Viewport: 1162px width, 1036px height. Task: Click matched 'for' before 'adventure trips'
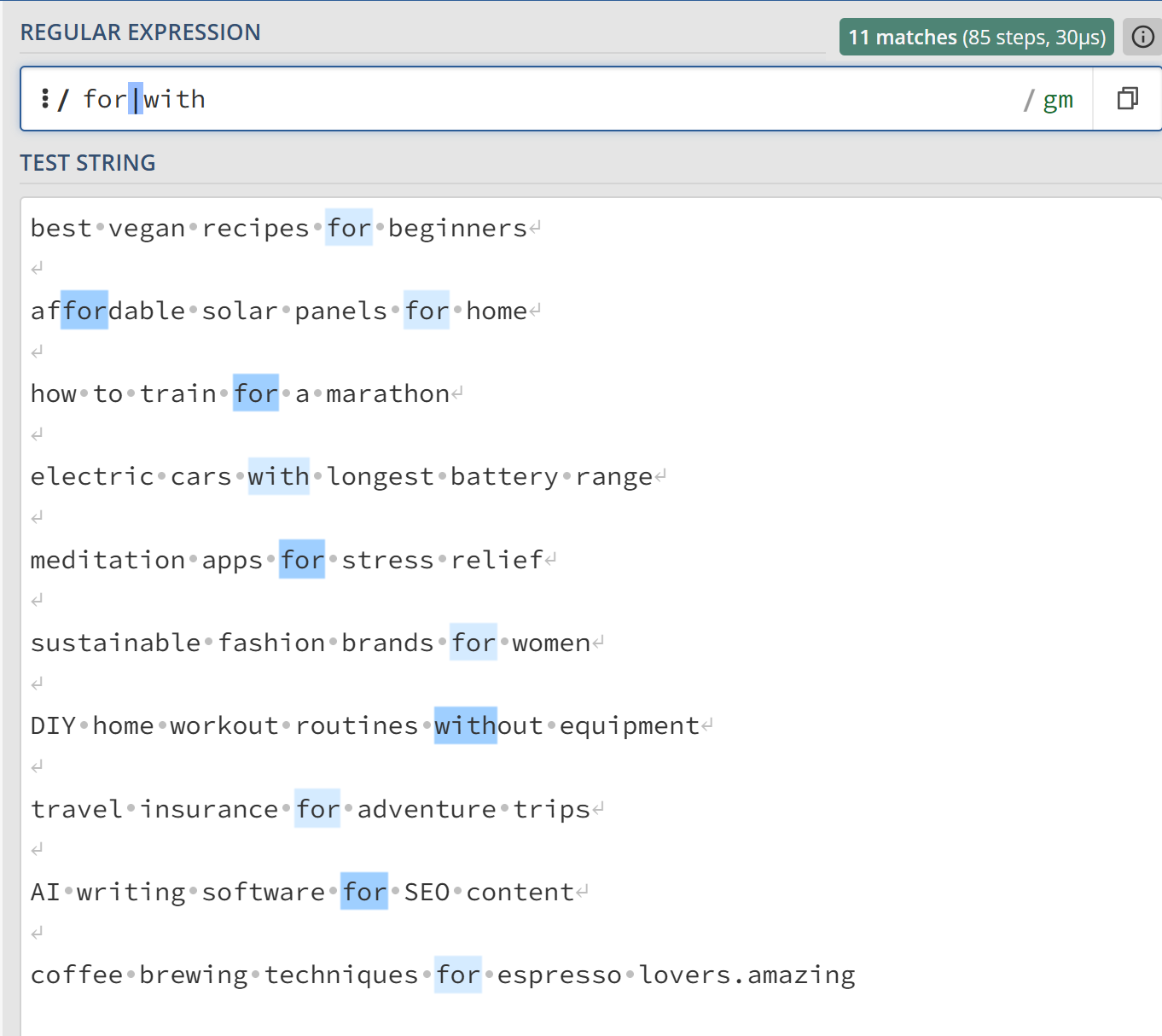[x=317, y=809]
